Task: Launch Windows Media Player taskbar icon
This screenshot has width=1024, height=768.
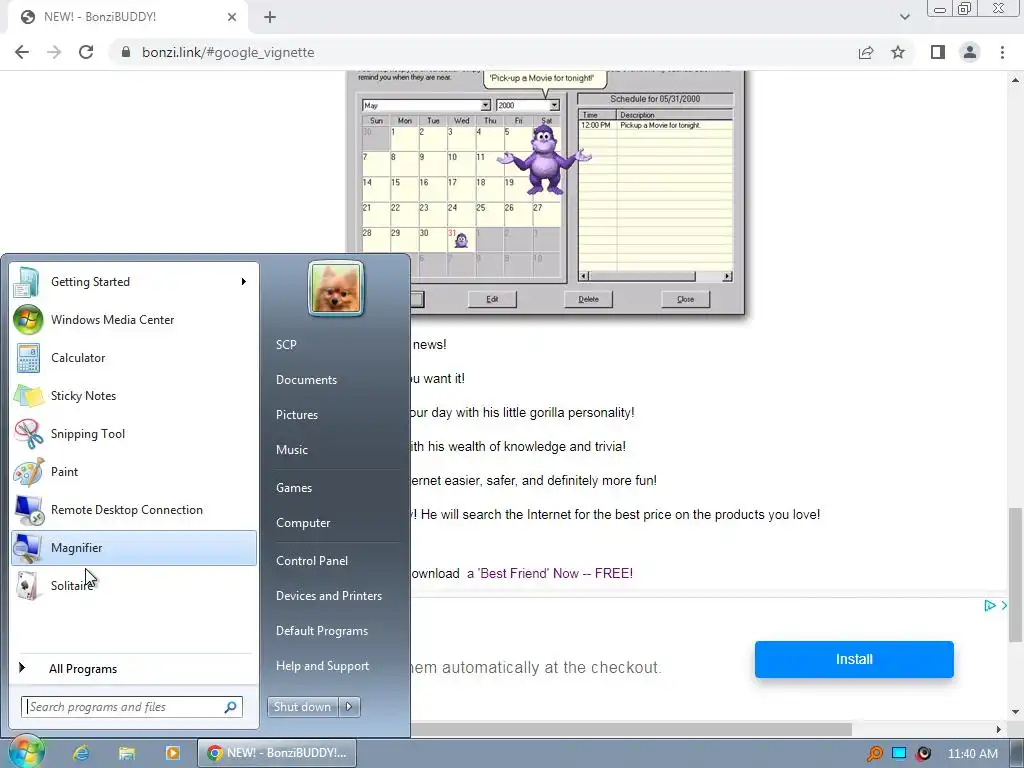Action: tap(172, 753)
